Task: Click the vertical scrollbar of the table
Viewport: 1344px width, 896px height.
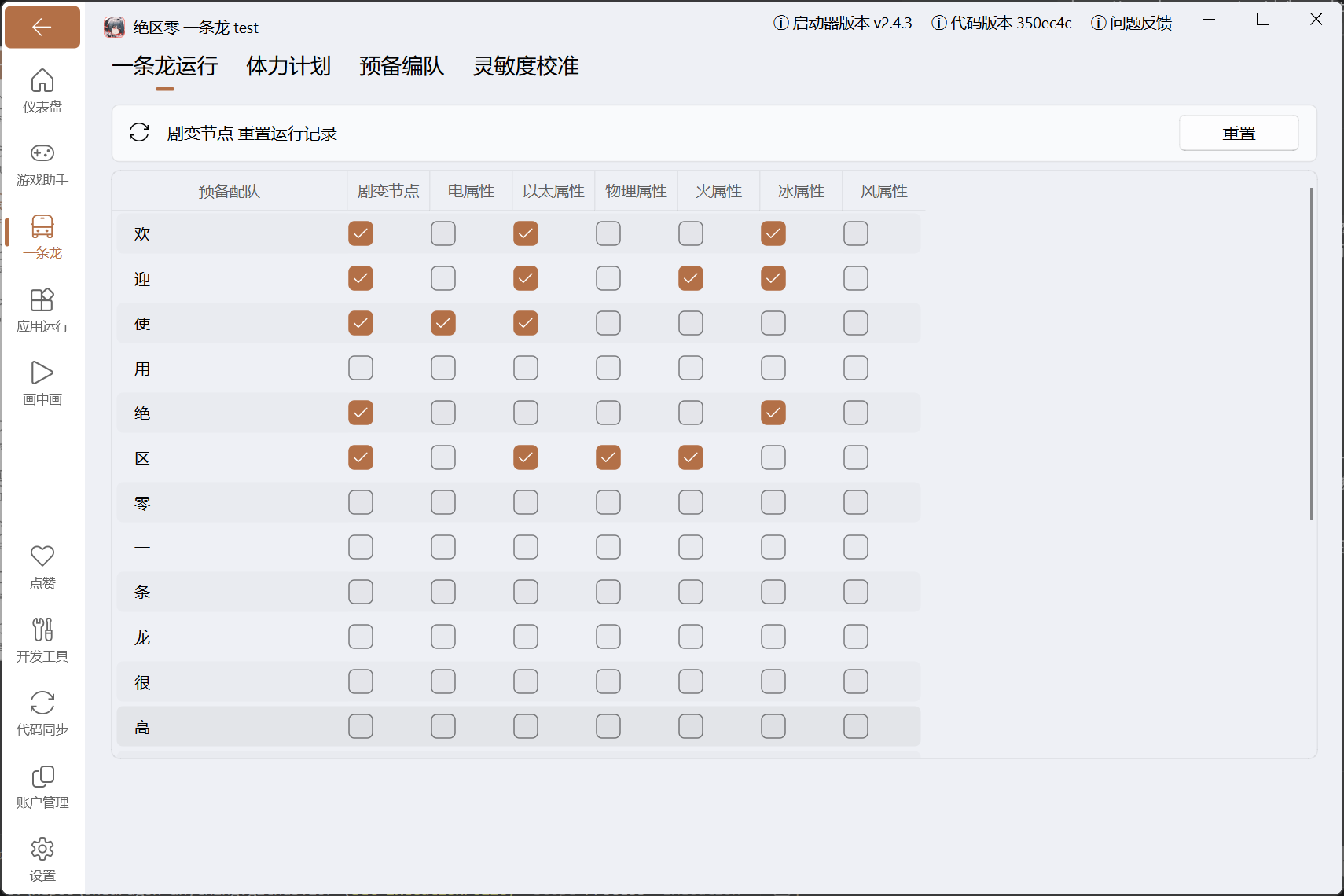Action: (x=1311, y=354)
